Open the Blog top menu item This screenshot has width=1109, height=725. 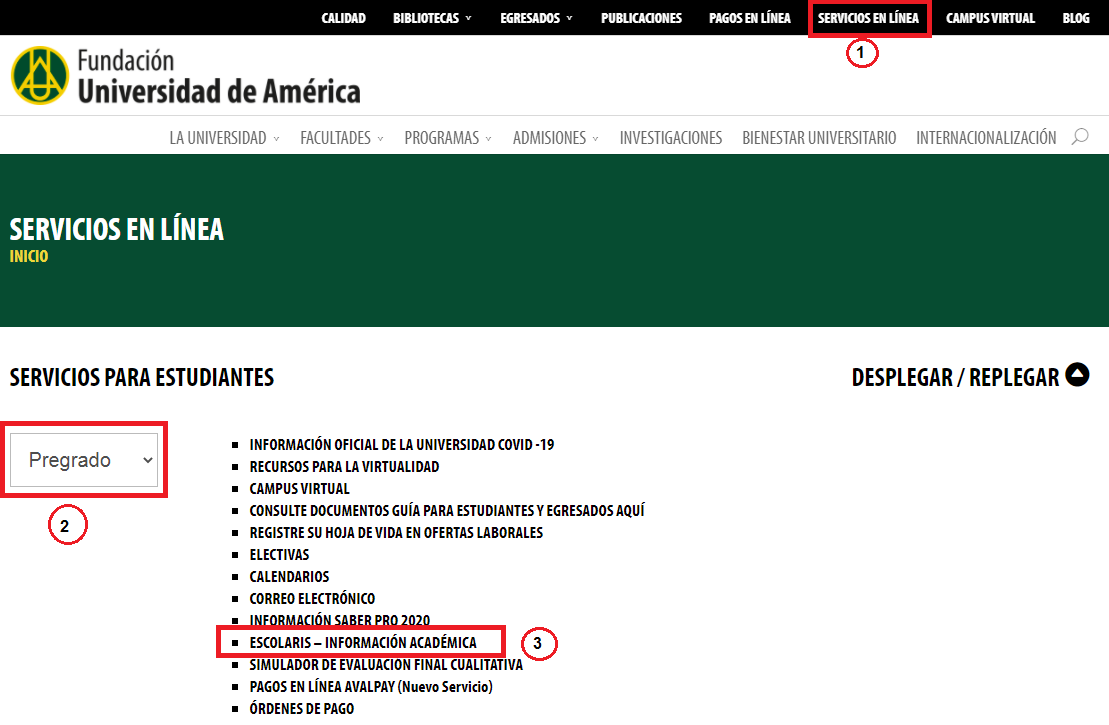click(x=1076, y=18)
